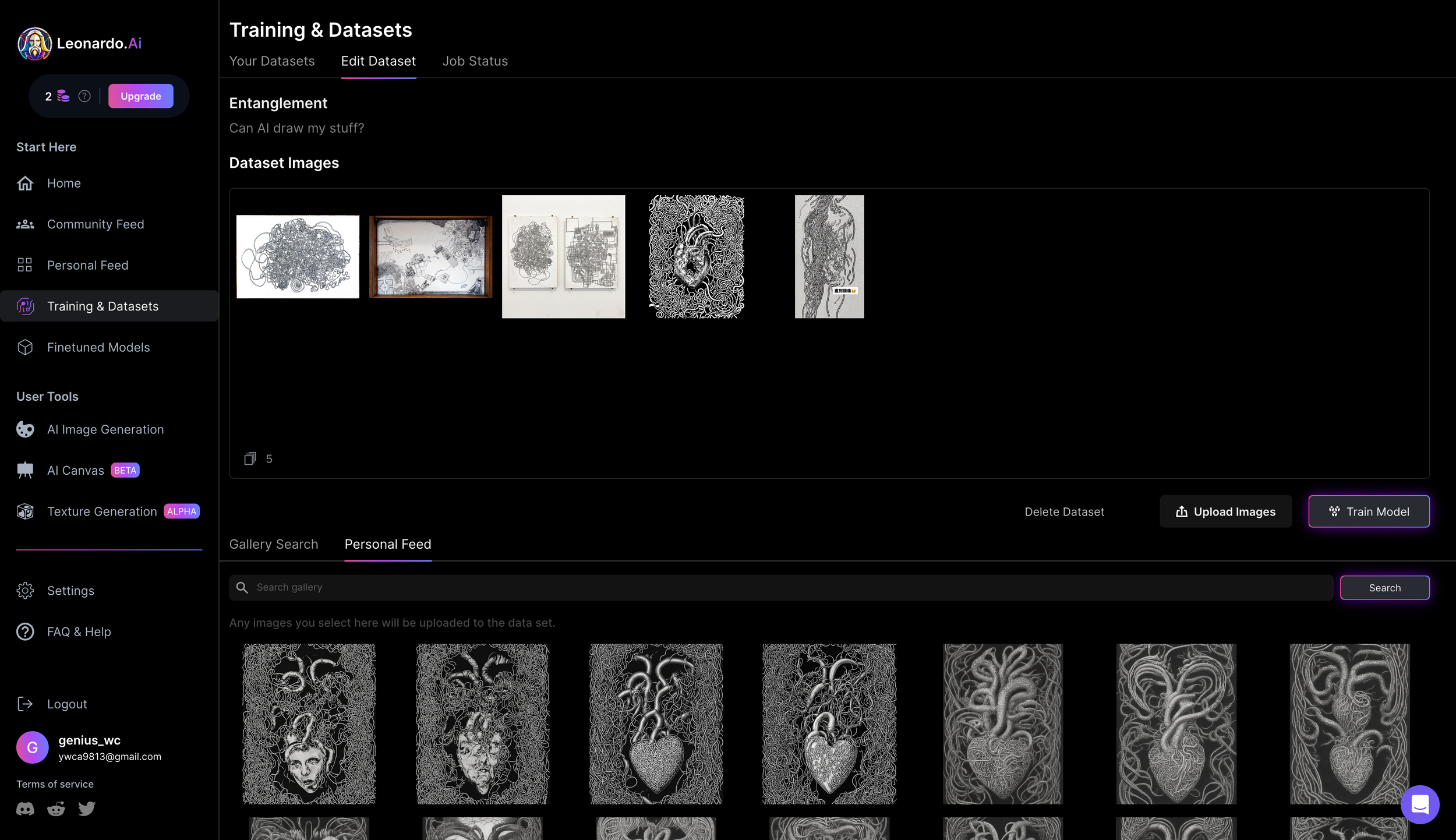Image resolution: width=1456 pixels, height=840 pixels.
Task: Click the token coins icon
Action: 63,96
